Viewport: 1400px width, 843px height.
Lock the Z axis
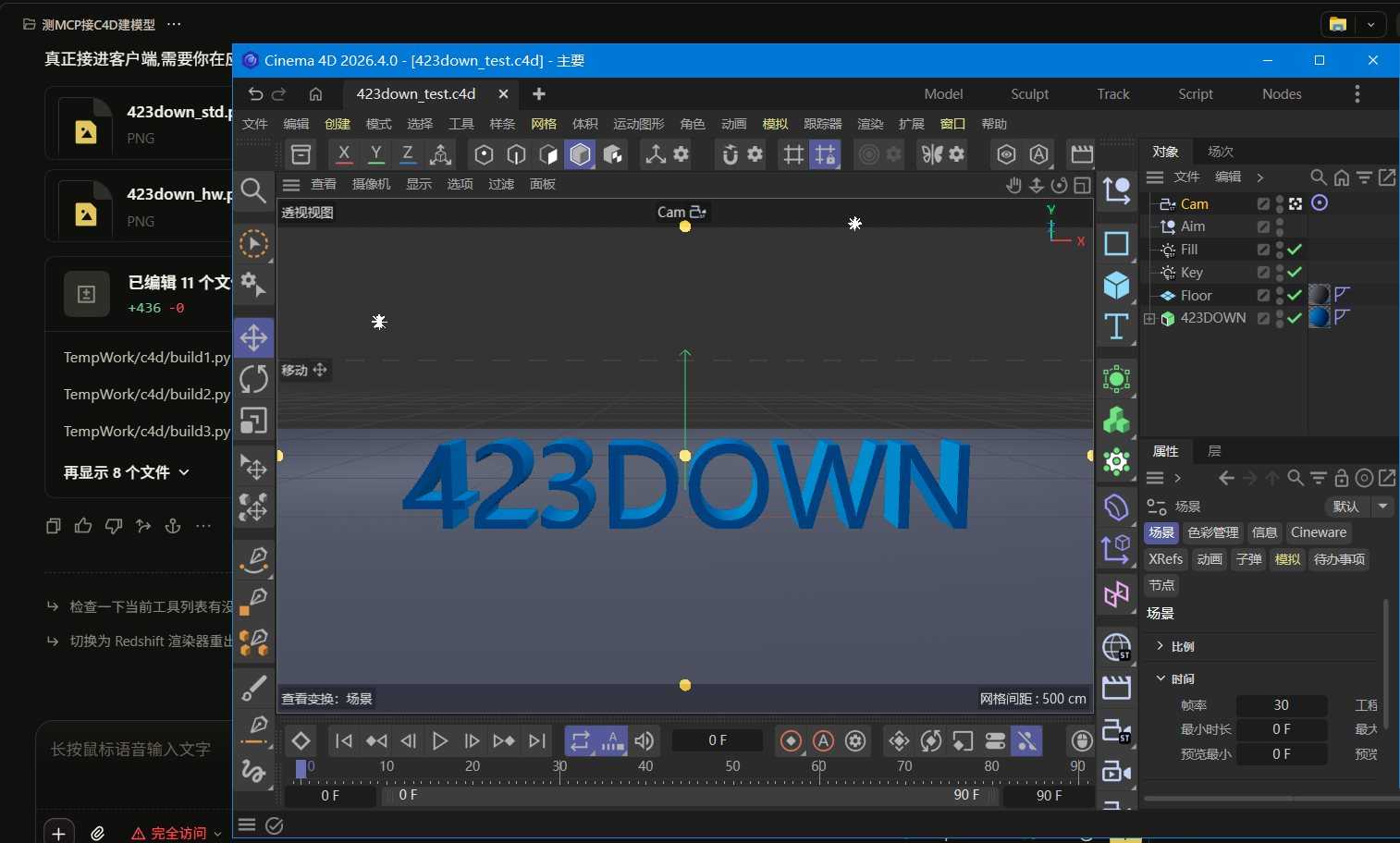408,153
